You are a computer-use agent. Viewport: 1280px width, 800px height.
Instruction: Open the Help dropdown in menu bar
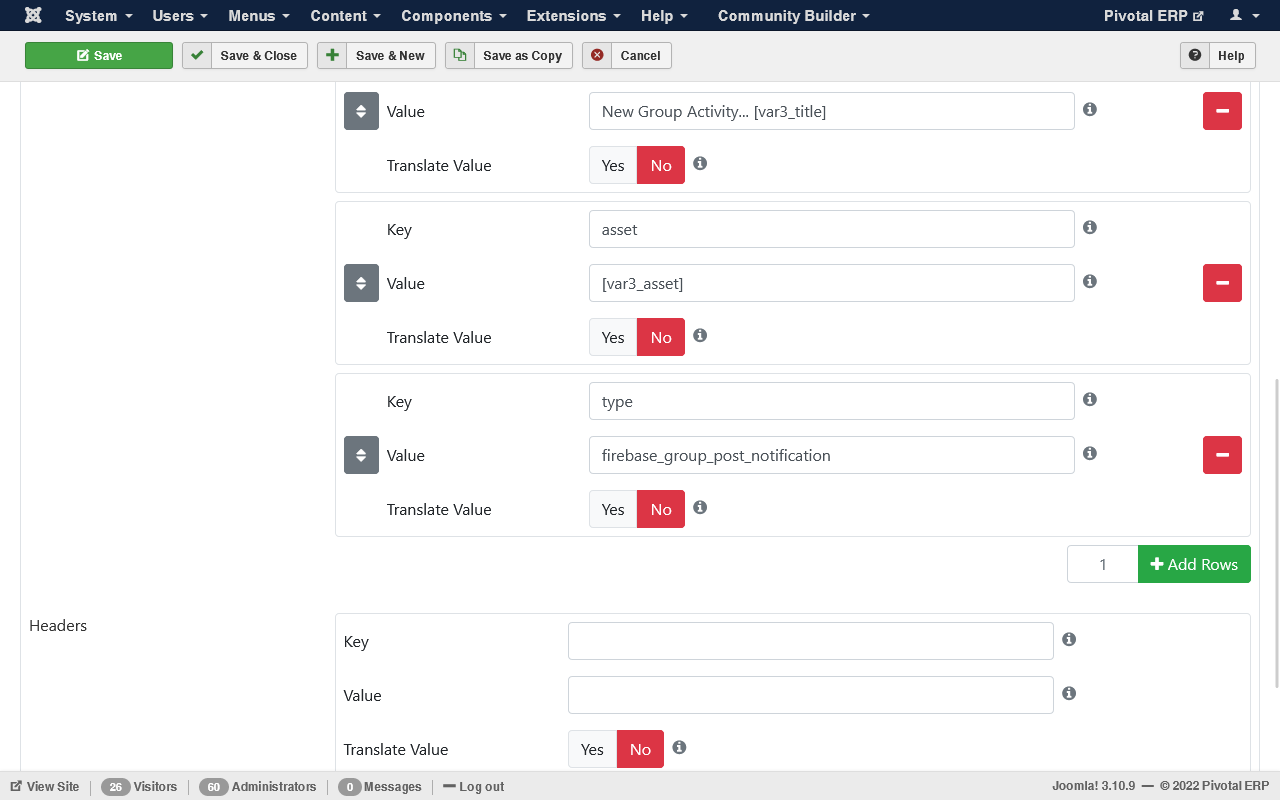(x=664, y=15)
